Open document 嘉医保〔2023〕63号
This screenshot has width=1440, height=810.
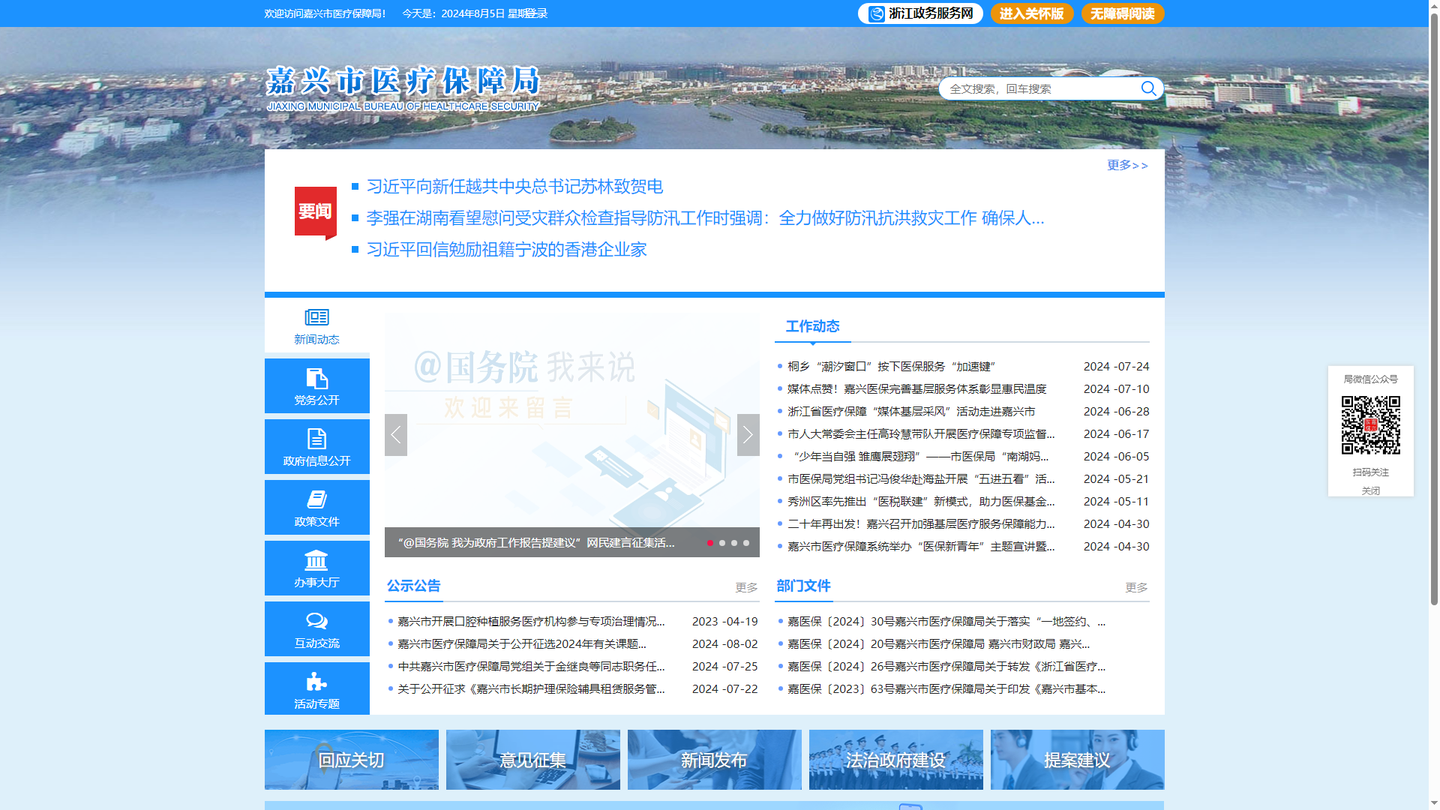click(x=946, y=689)
